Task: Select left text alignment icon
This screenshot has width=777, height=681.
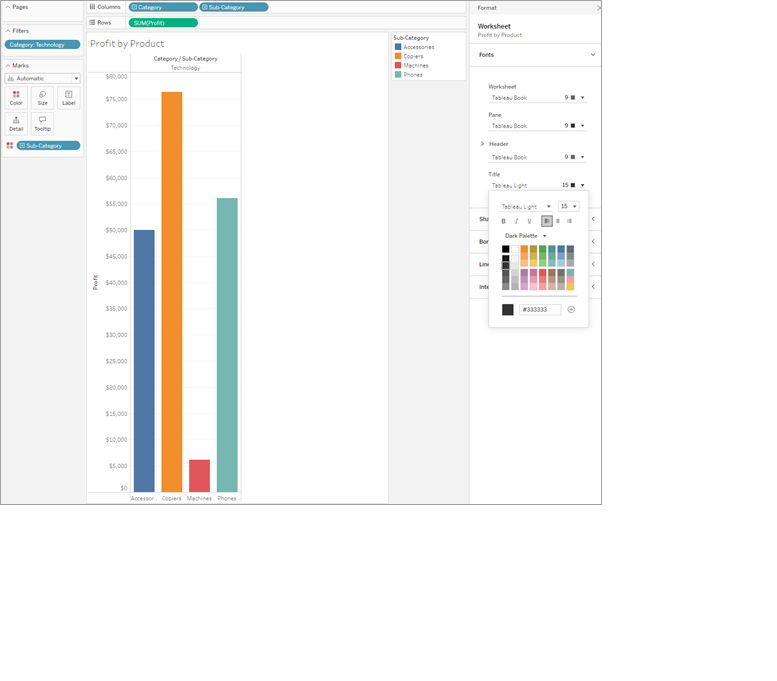Action: point(547,221)
